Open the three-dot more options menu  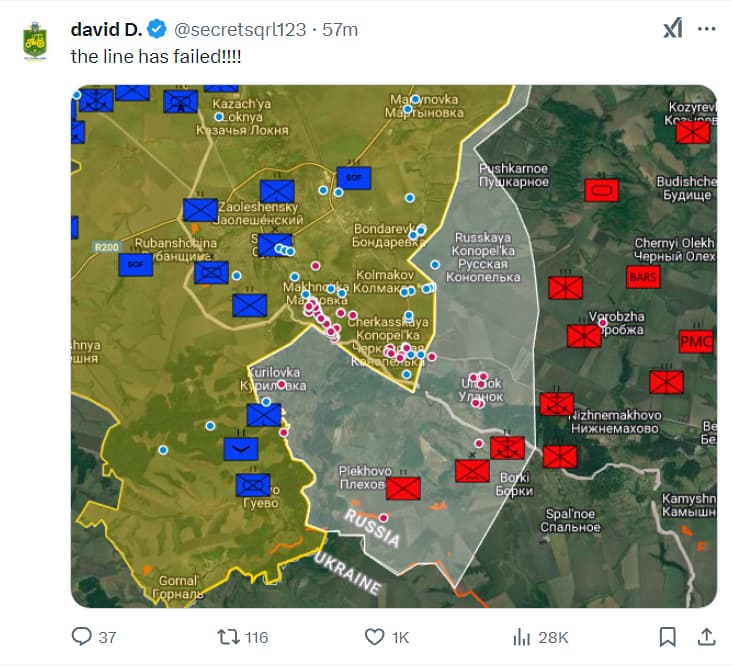(x=707, y=29)
